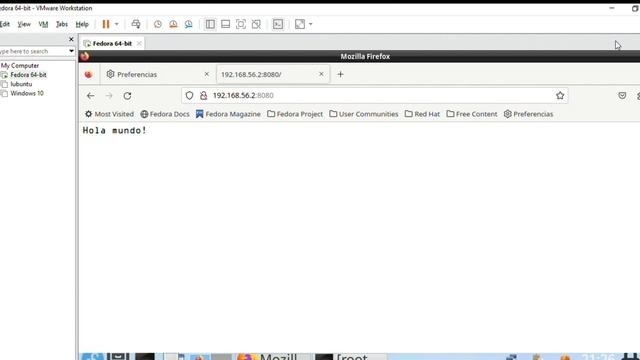This screenshot has height=360, width=640.
Task: Enter VMware full screen mode
Action: pos(241,24)
